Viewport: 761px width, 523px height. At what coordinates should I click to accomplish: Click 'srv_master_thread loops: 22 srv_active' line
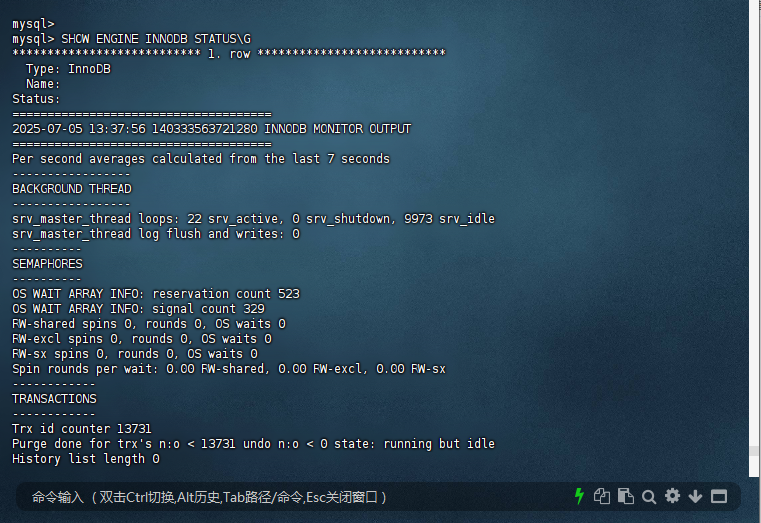click(253, 219)
